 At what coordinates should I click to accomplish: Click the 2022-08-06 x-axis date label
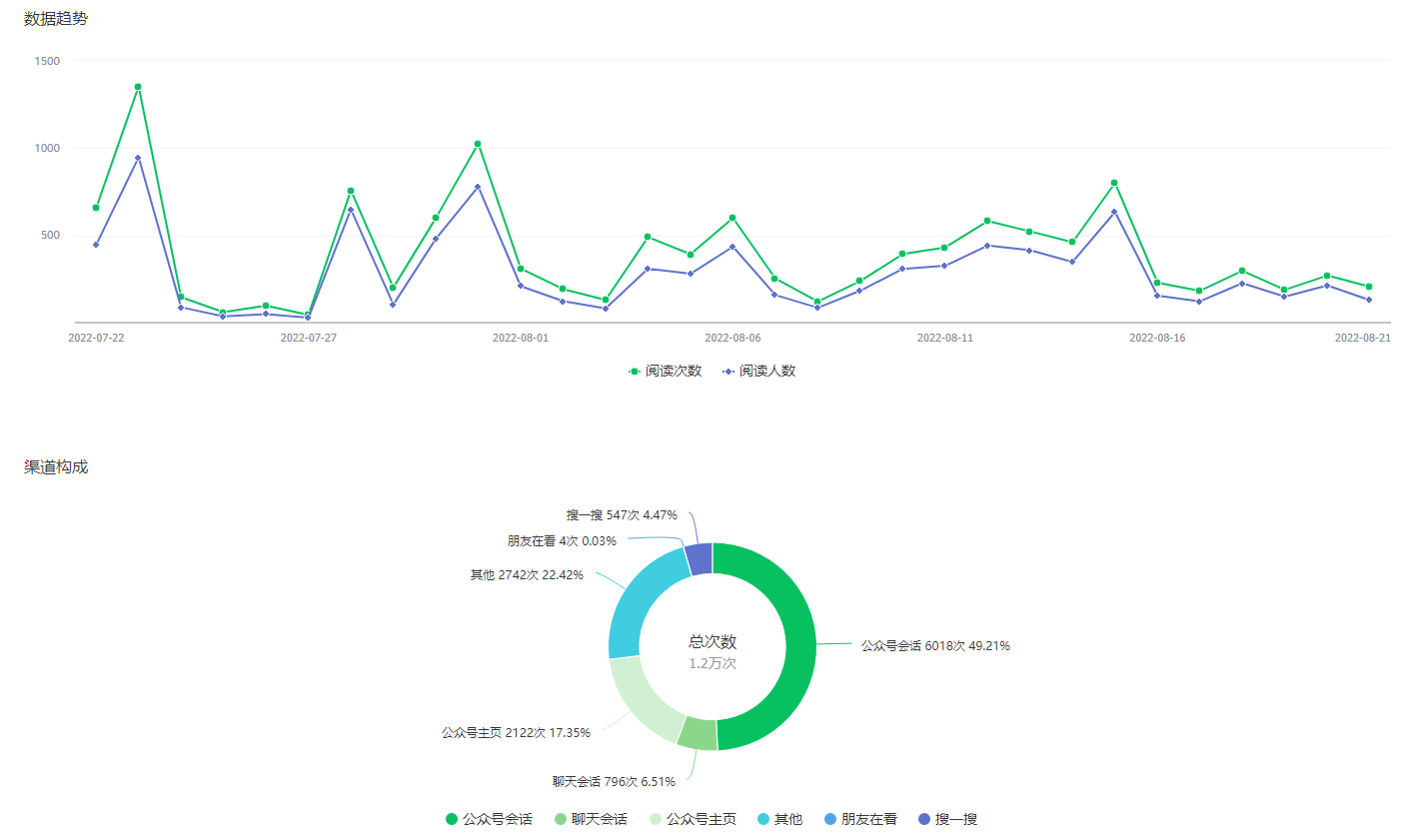pos(732,338)
